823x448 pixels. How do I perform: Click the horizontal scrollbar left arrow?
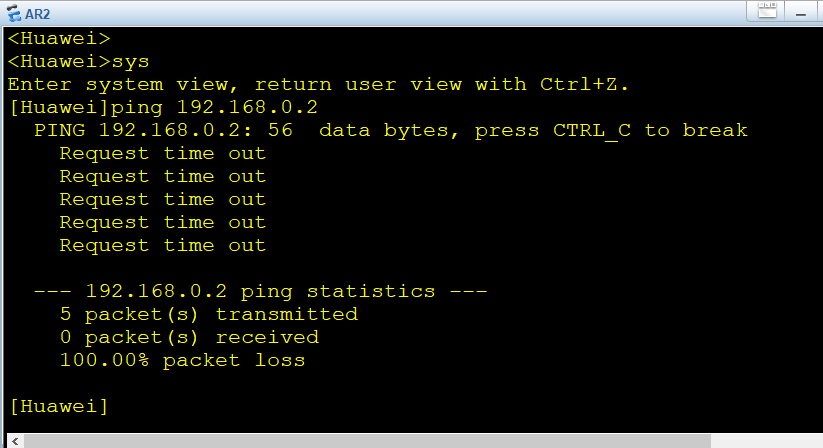[x=15, y=441]
